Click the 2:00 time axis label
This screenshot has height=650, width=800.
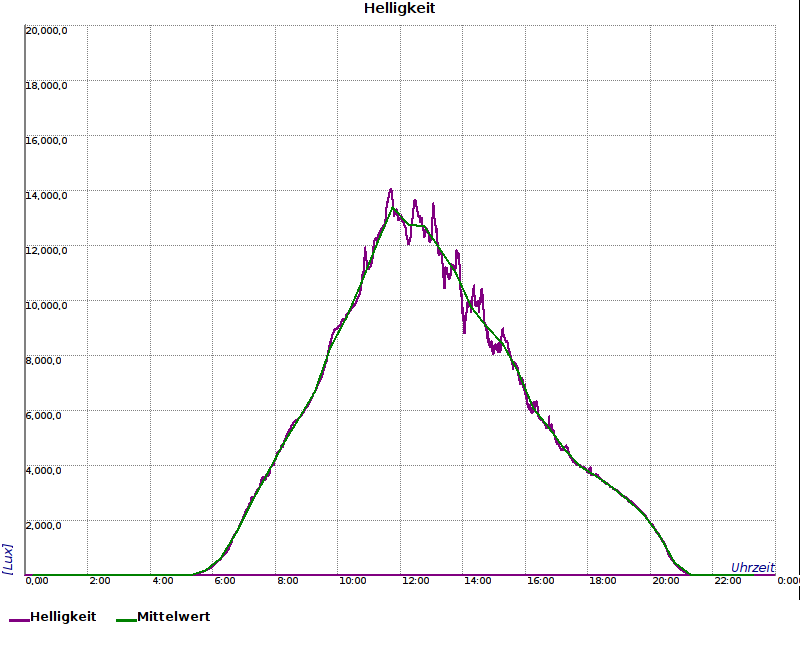[99, 581]
